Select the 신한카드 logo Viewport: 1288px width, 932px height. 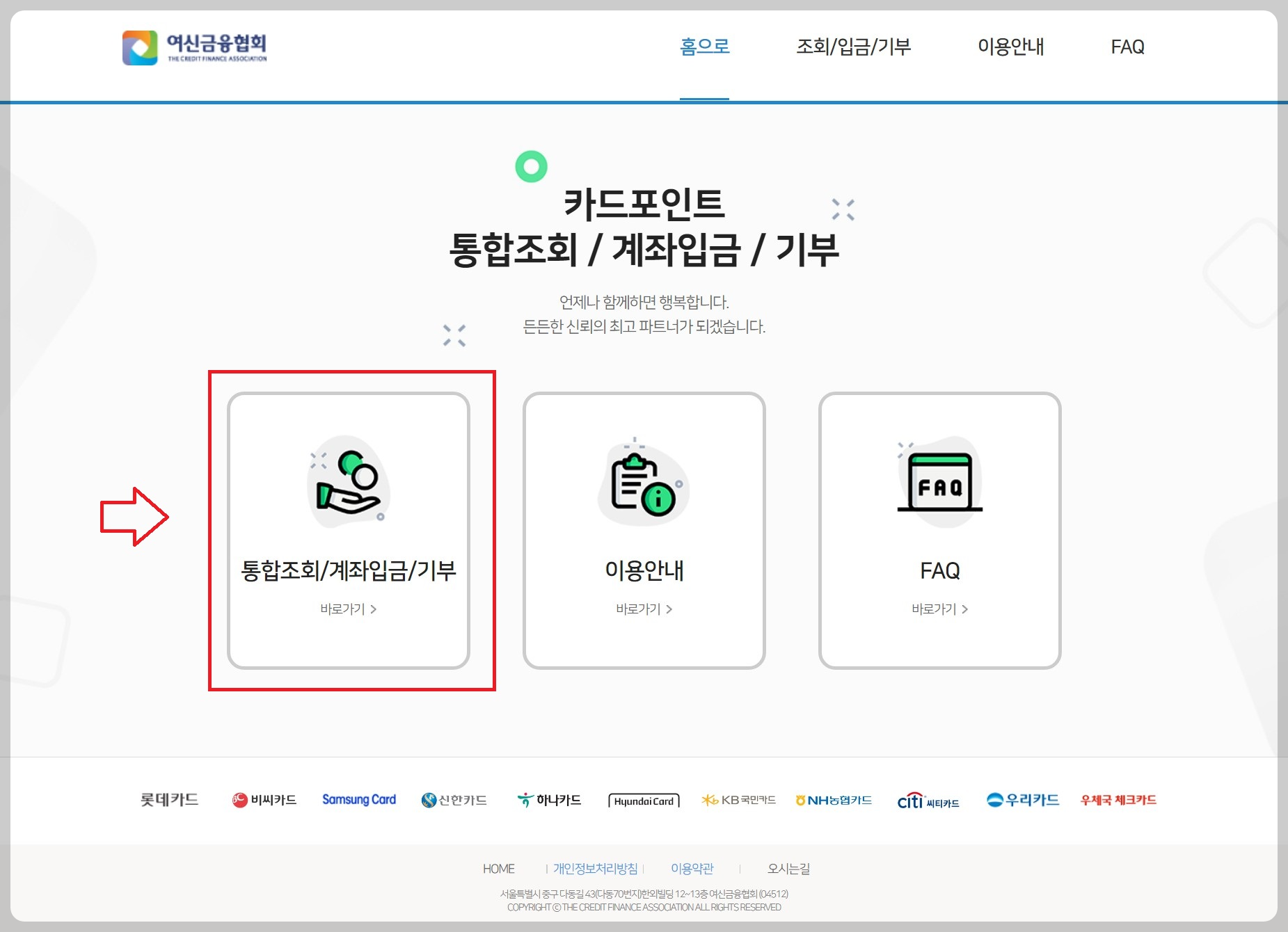pyautogui.click(x=454, y=799)
